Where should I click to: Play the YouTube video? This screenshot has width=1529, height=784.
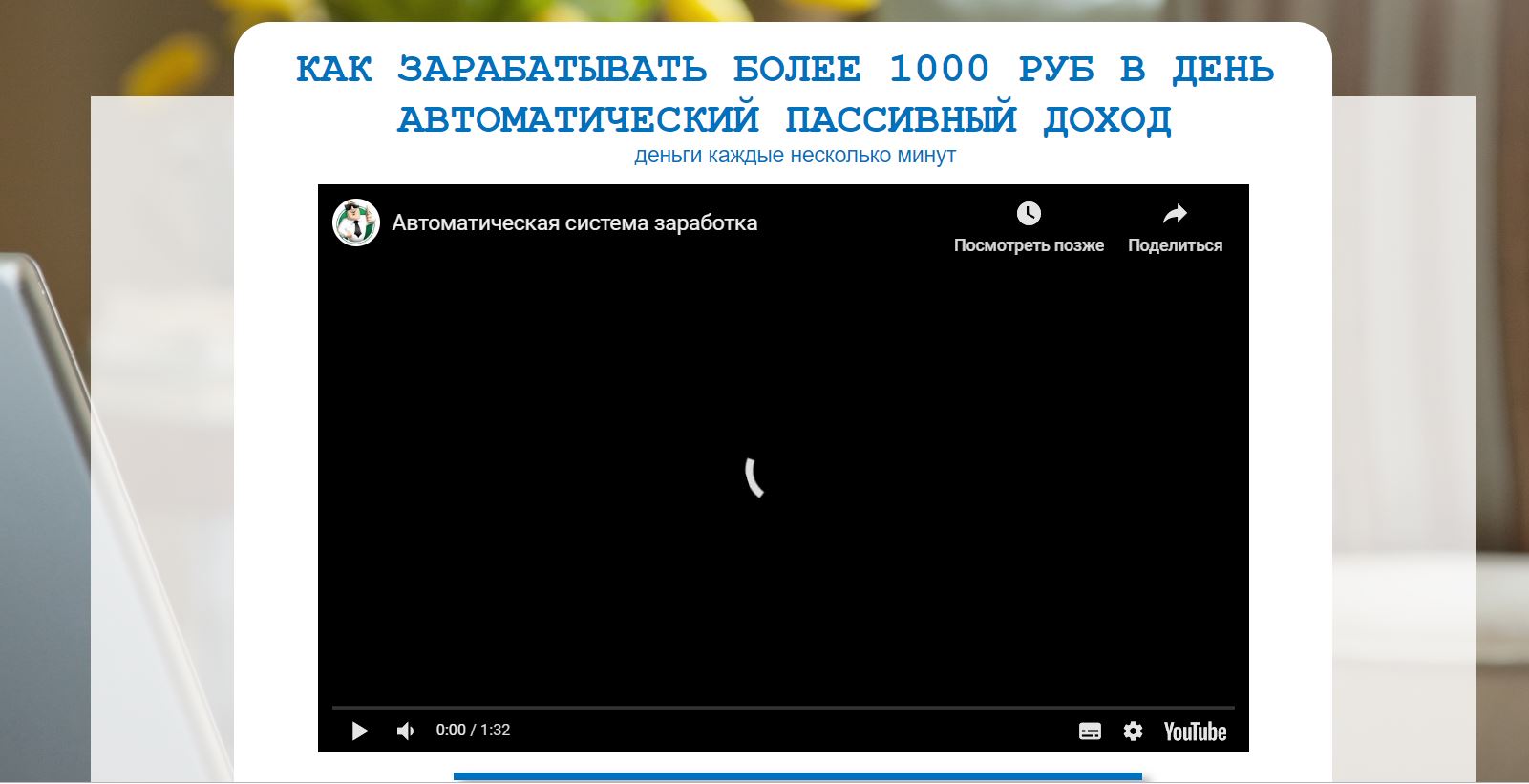(360, 731)
